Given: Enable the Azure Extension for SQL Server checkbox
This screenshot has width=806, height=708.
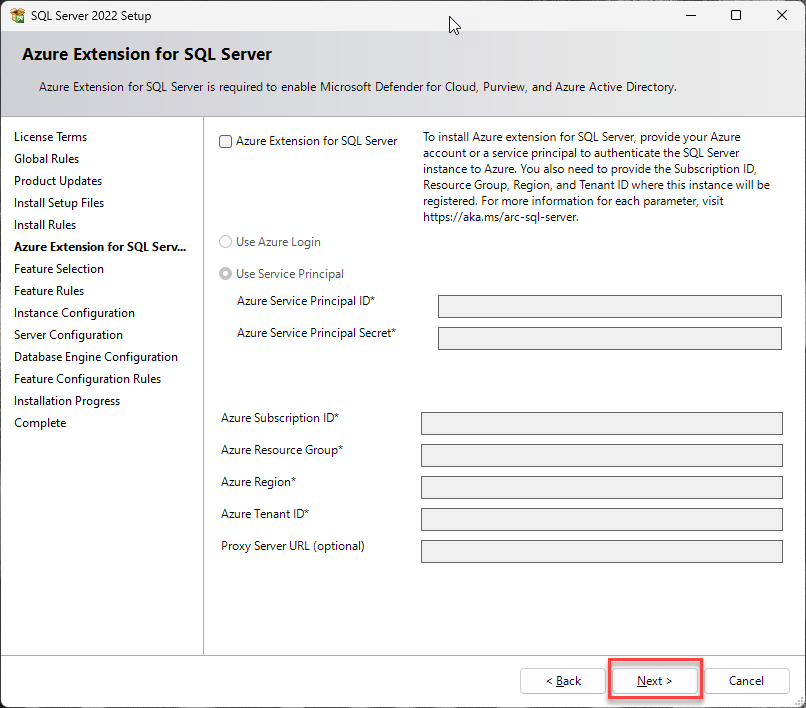Looking at the screenshot, I should click(x=226, y=142).
